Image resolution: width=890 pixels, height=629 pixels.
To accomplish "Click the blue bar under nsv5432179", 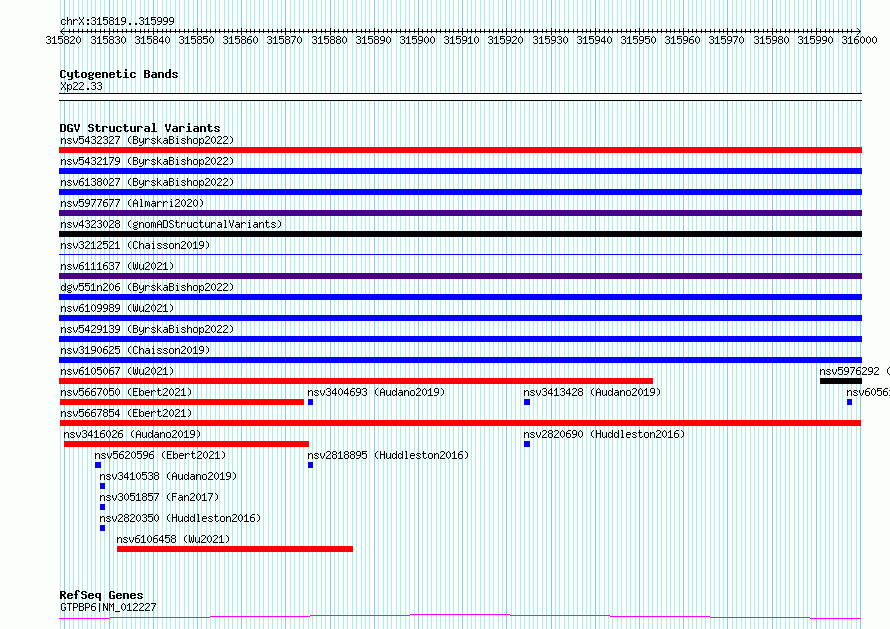I will pyautogui.click(x=460, y=171).
